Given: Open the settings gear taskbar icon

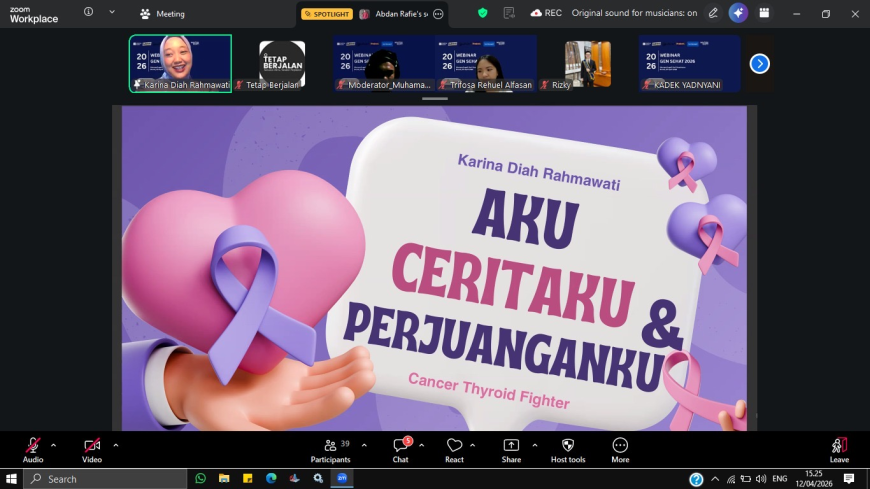Looking at the screenshot, I should click(x=318, y=478).
